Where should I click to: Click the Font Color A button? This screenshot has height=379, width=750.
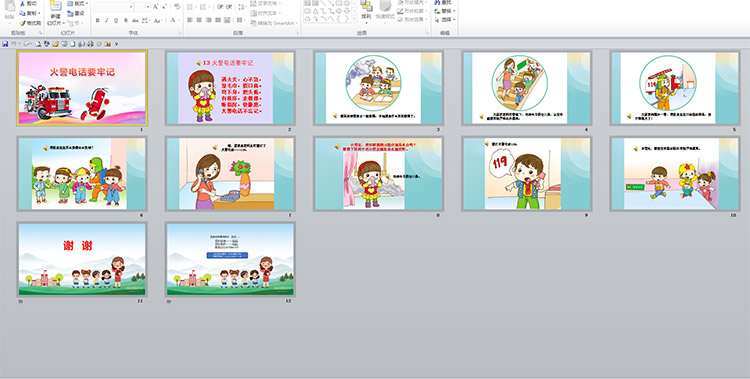tap(173, 20)
